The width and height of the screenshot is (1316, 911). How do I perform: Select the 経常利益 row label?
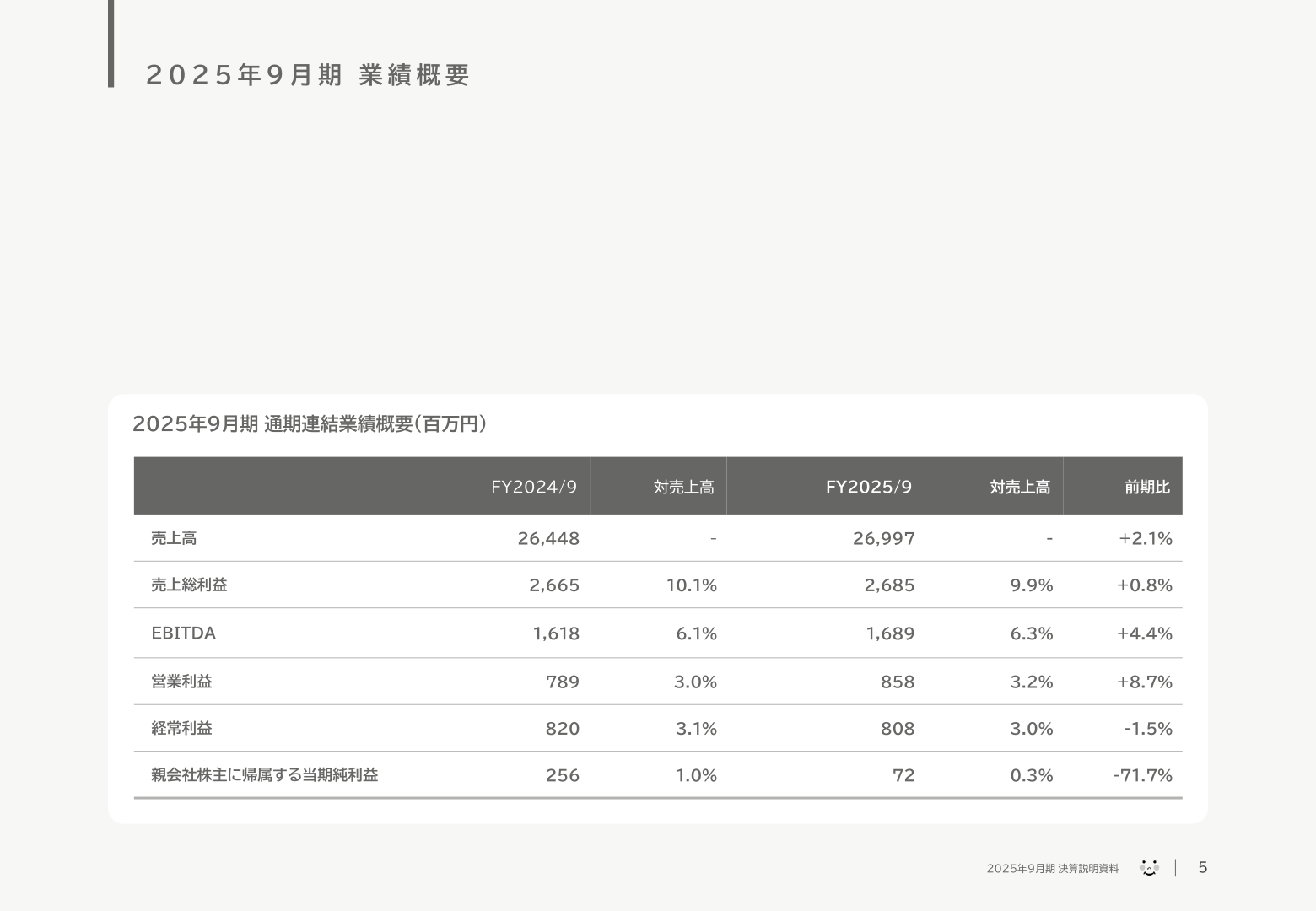click(181, 728)
